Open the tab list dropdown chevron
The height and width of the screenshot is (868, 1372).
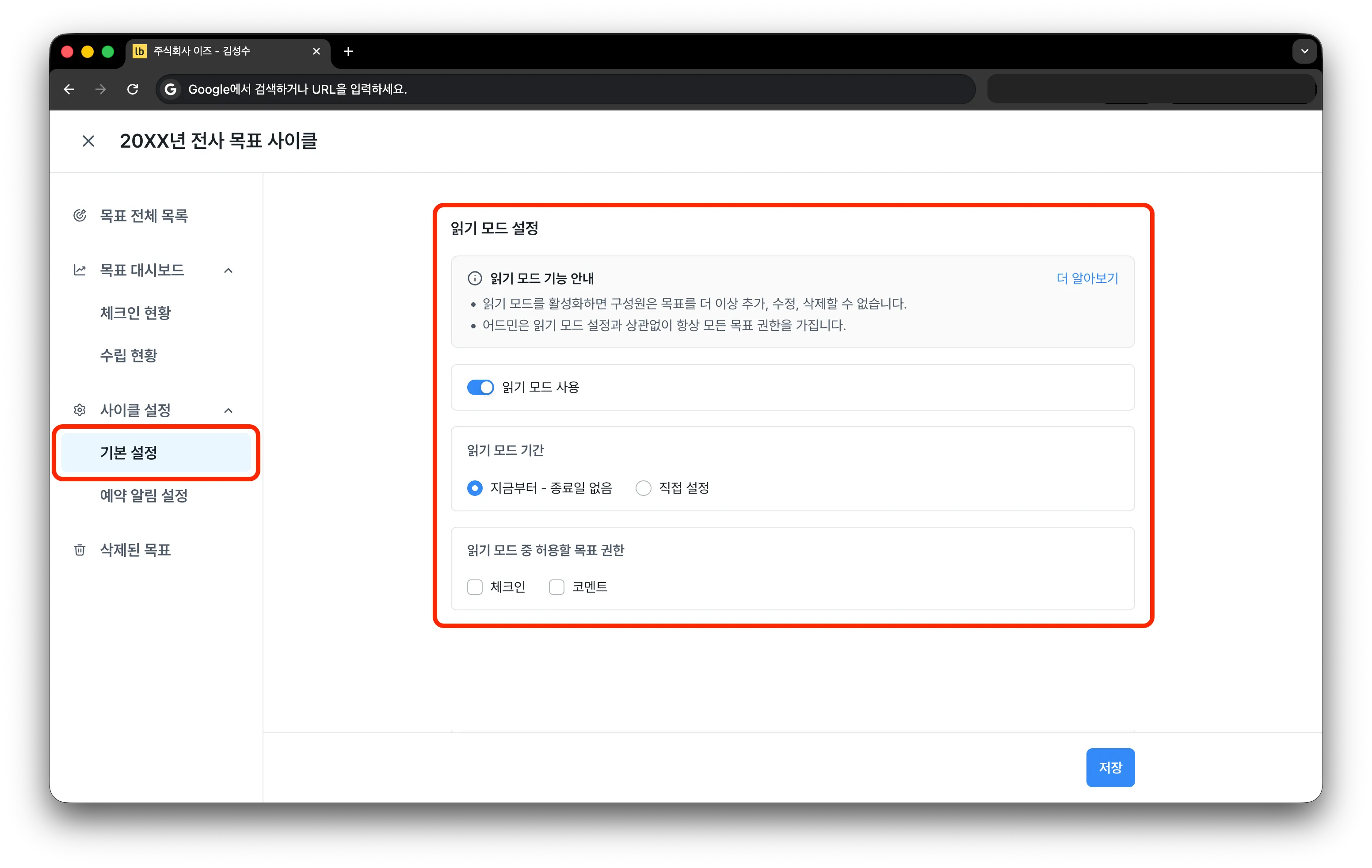(1304, 51)
